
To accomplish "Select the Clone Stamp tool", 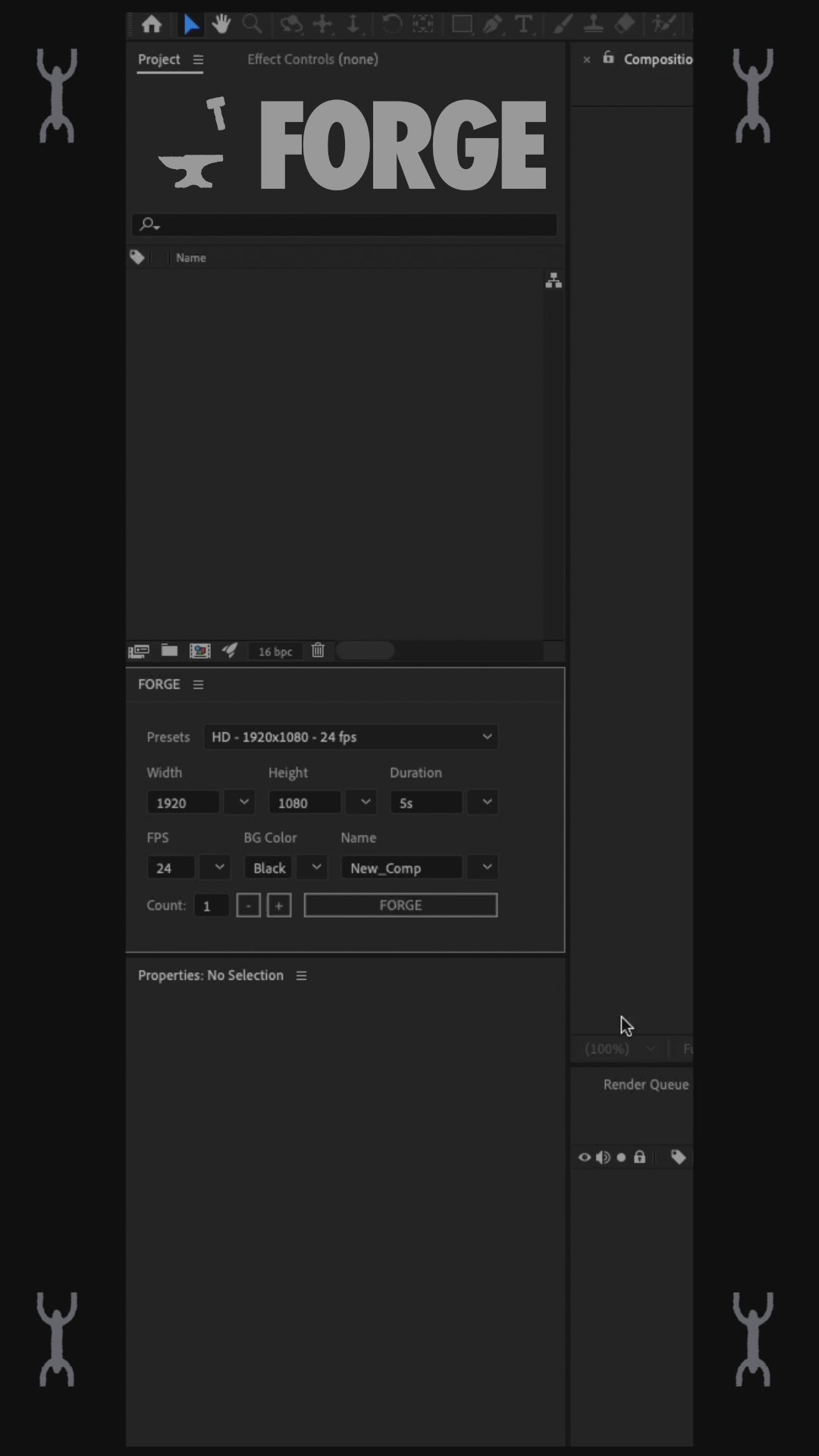I will [593, 24].
